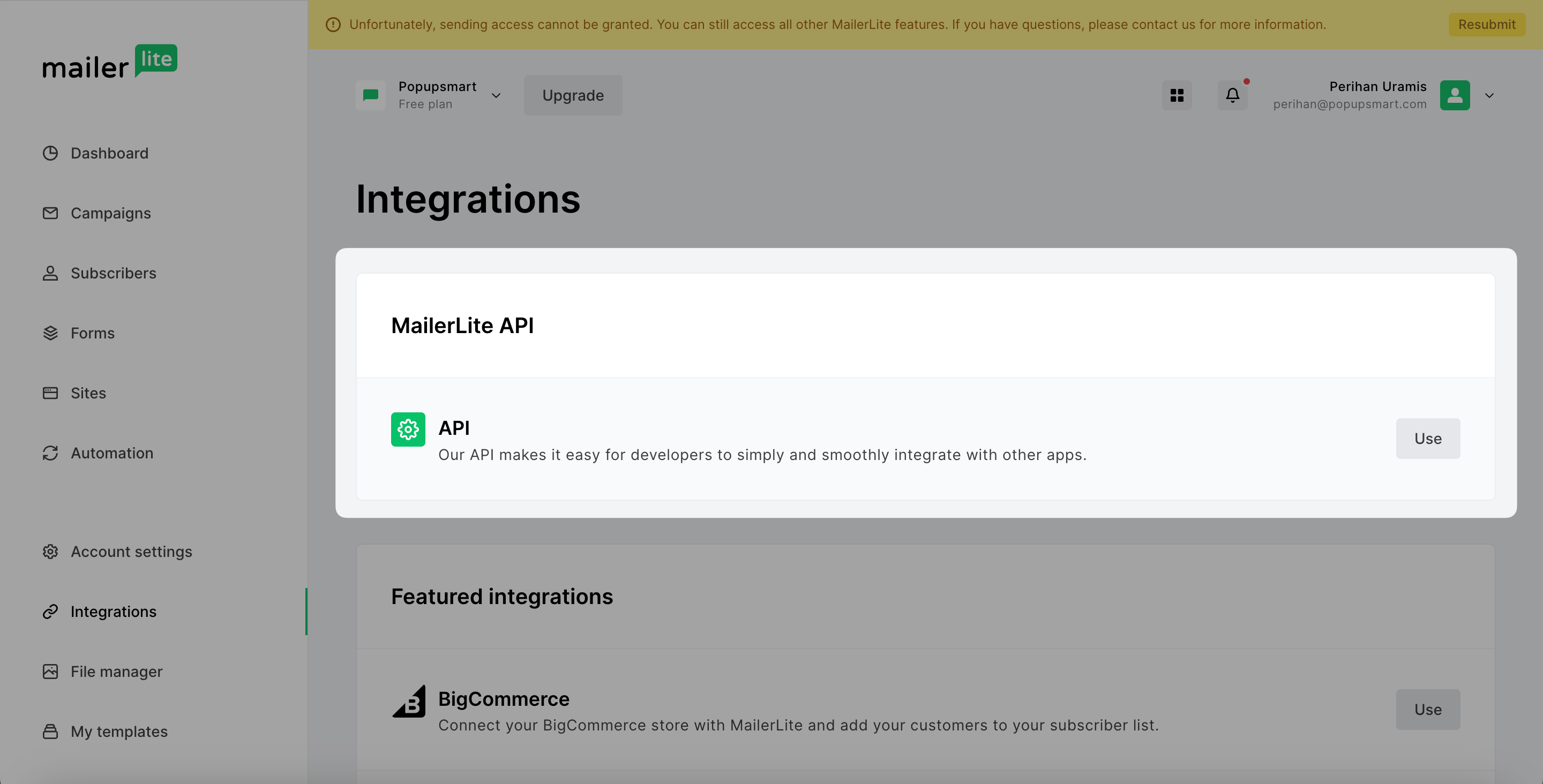
Task: Click the bell notification icon
Action: (x=1231, y=94)
